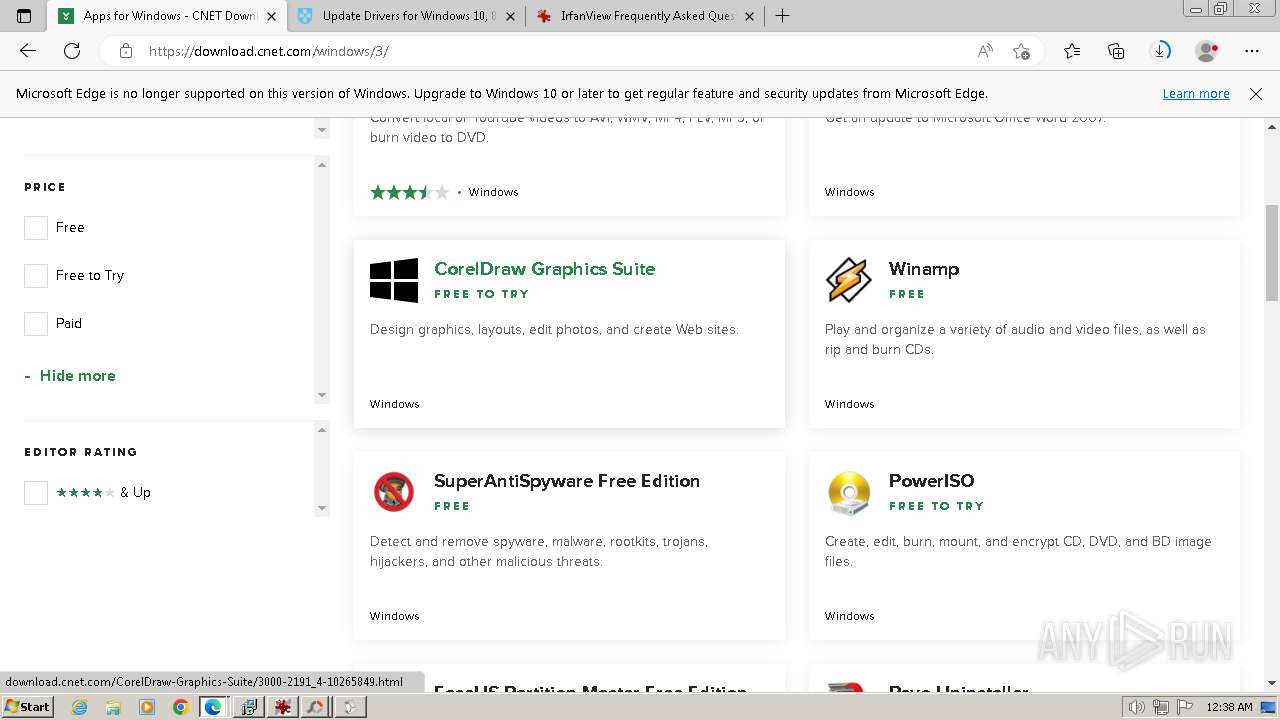
Task: Click the PowerISO disc icon
Action: pyautogui.click(x=849, y=492)
